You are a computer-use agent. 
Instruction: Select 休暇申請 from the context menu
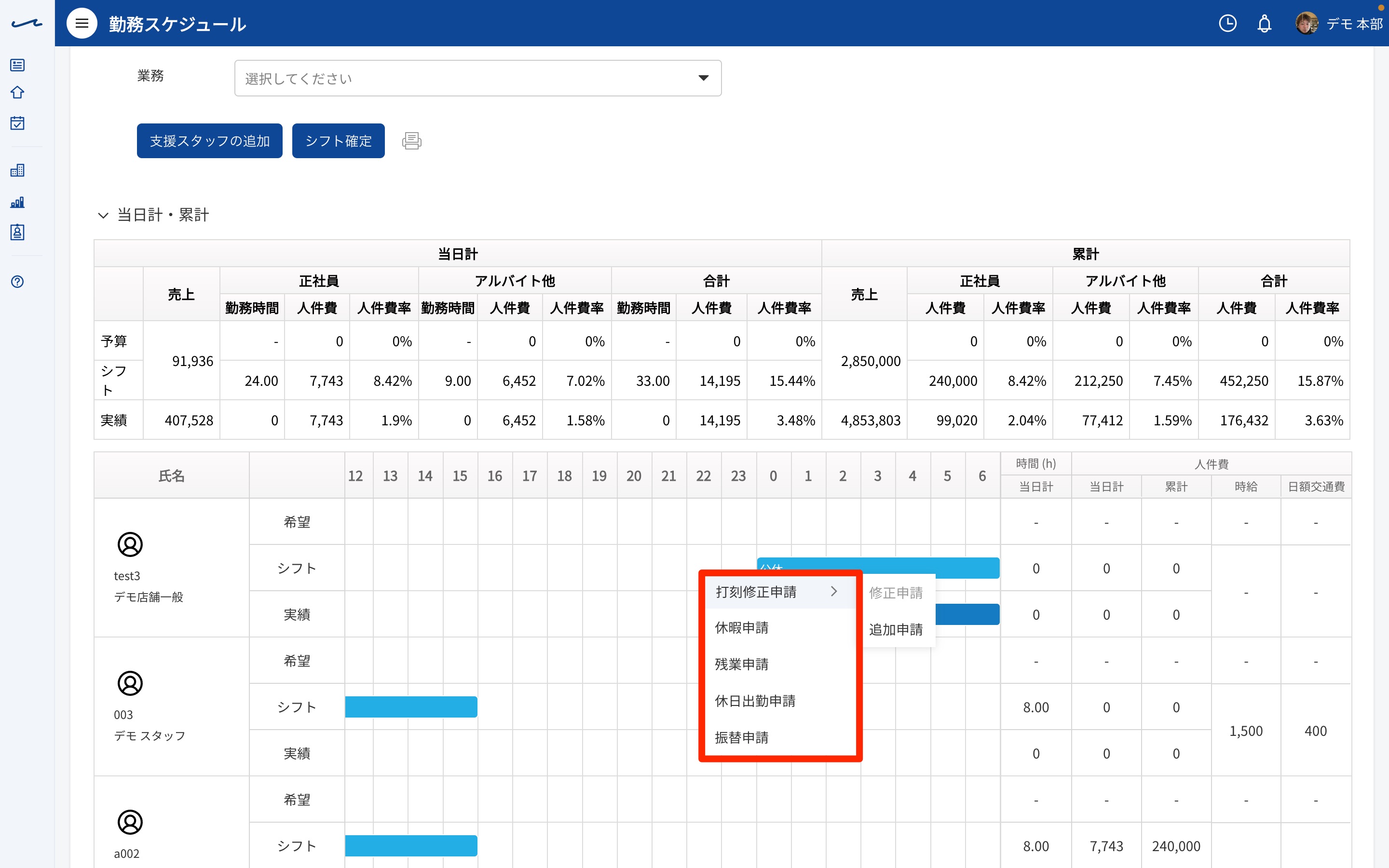[779, 627]
